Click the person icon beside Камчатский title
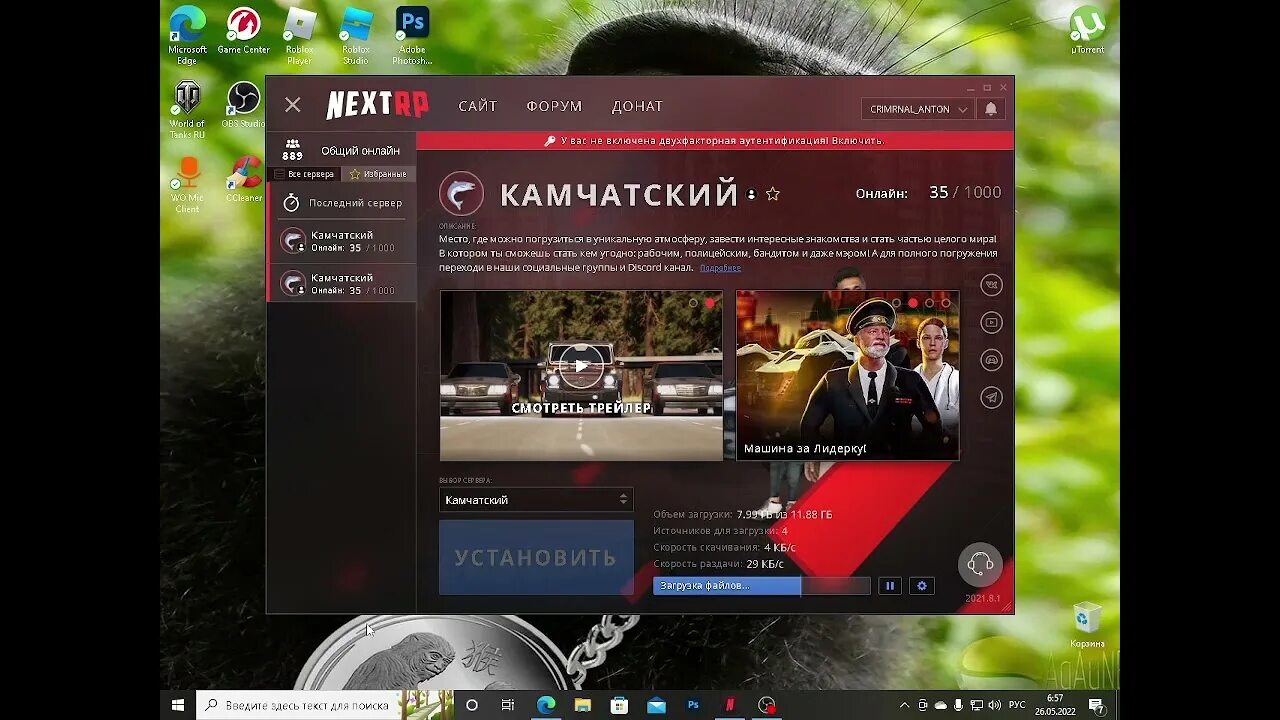Viewport: 1280px width, 720px height. (751, 194)
